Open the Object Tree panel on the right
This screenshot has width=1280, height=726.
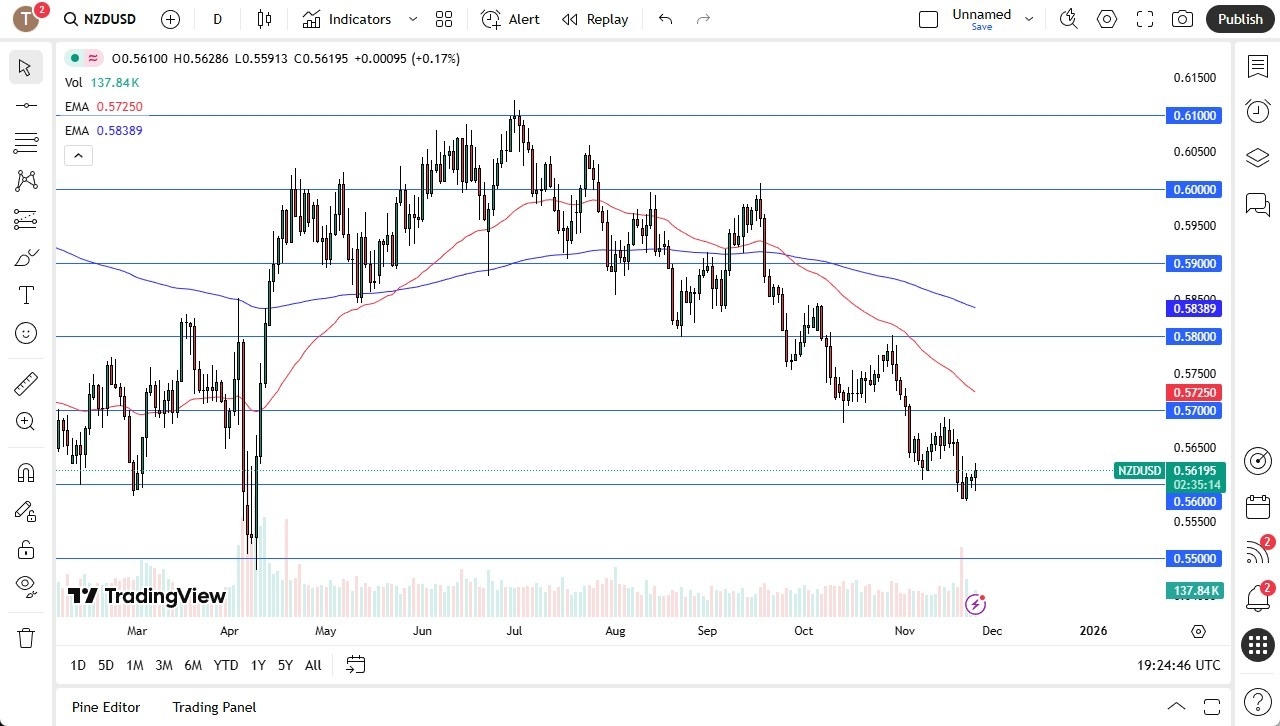coord(1258,157)
